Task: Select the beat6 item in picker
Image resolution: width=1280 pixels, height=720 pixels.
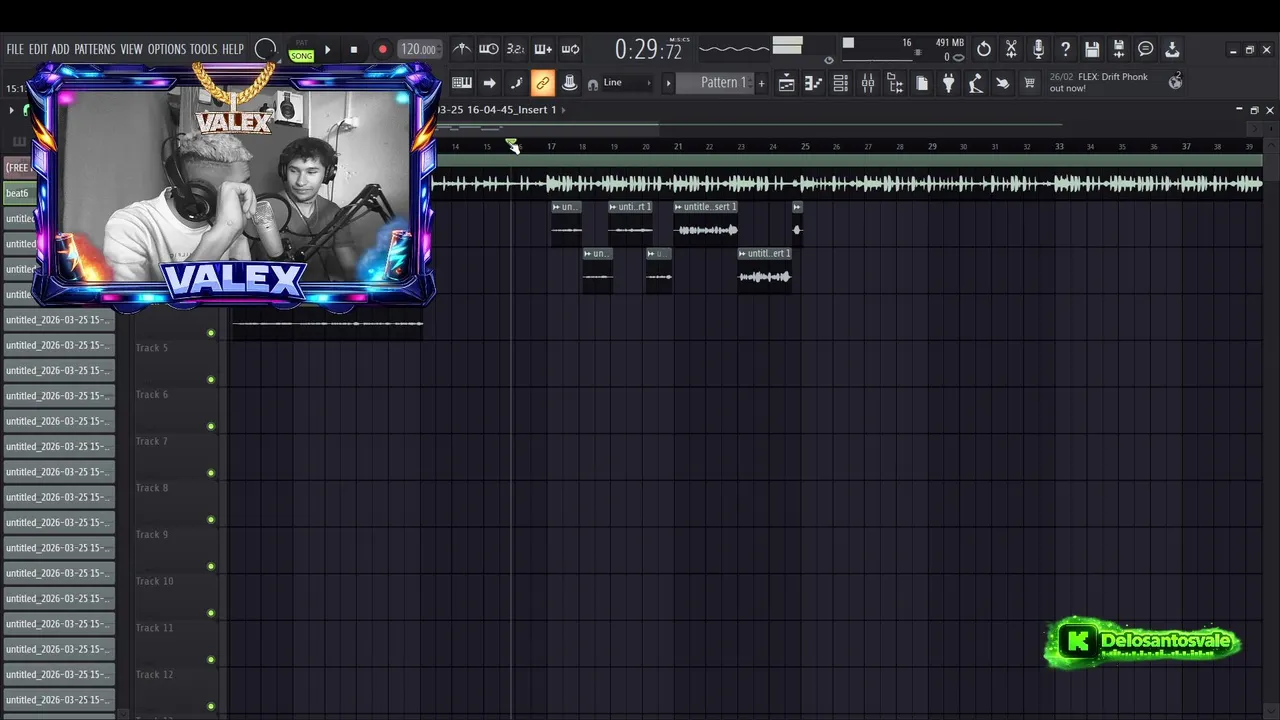Action: point(18,193)
